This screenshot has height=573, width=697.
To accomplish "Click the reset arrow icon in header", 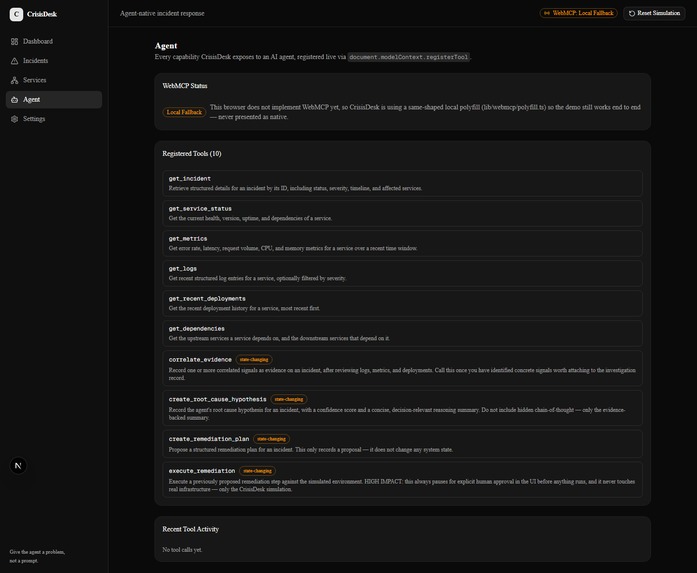I will click(632, 13).
